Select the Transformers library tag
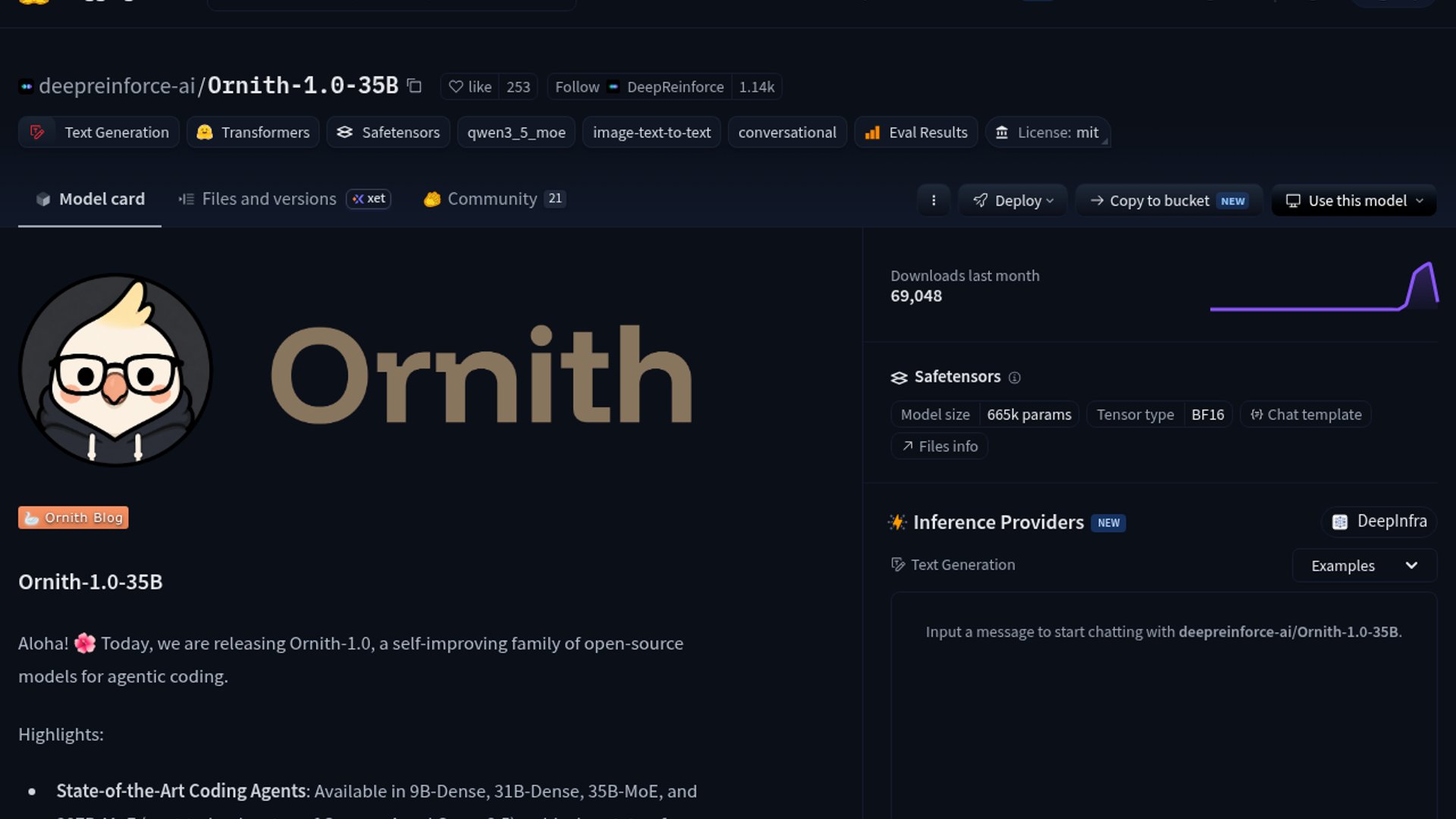 pyautogui.click(x=253, y=132)
